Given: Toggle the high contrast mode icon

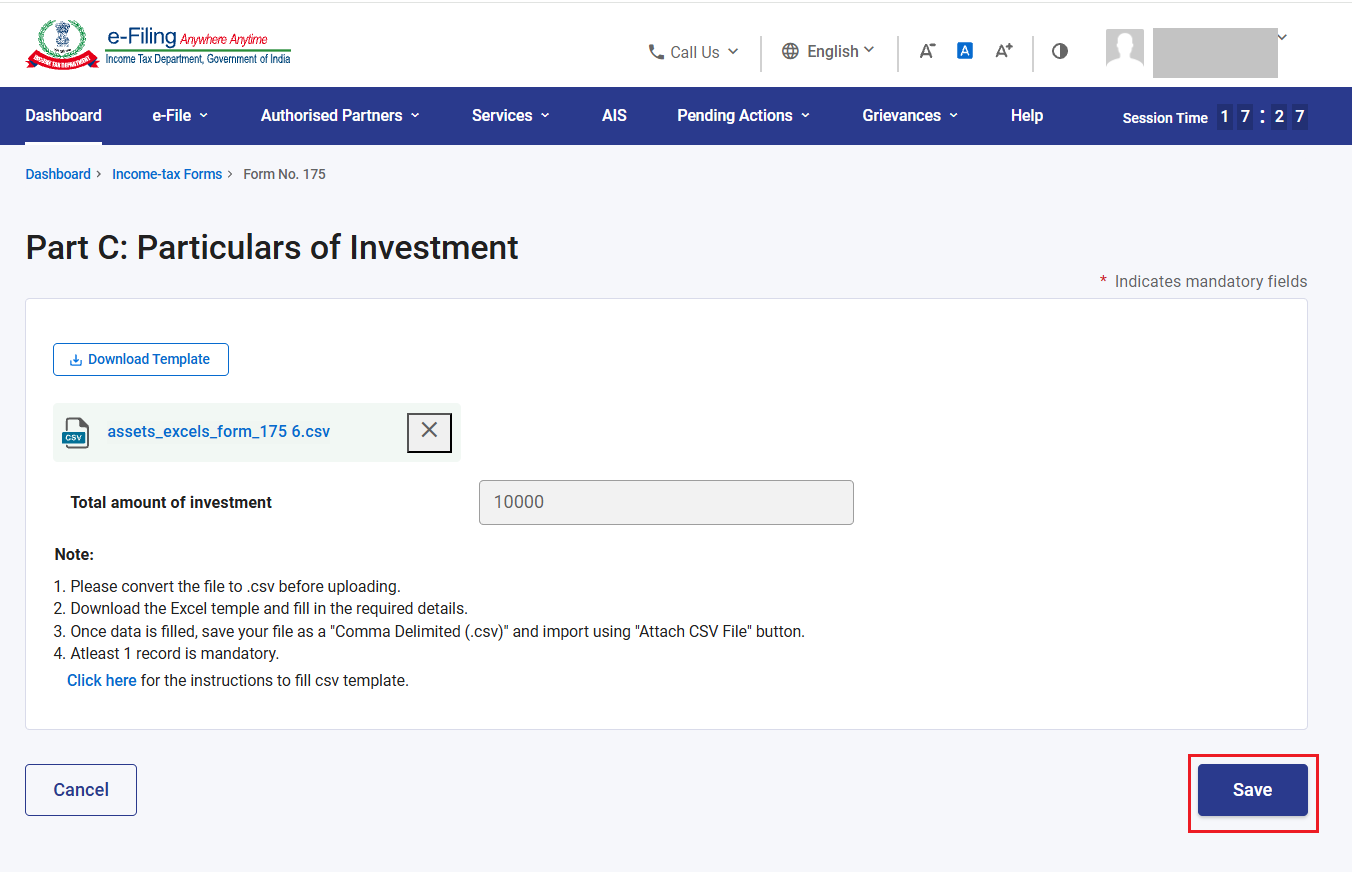Looking at the screenshot, I should 1060,51.
